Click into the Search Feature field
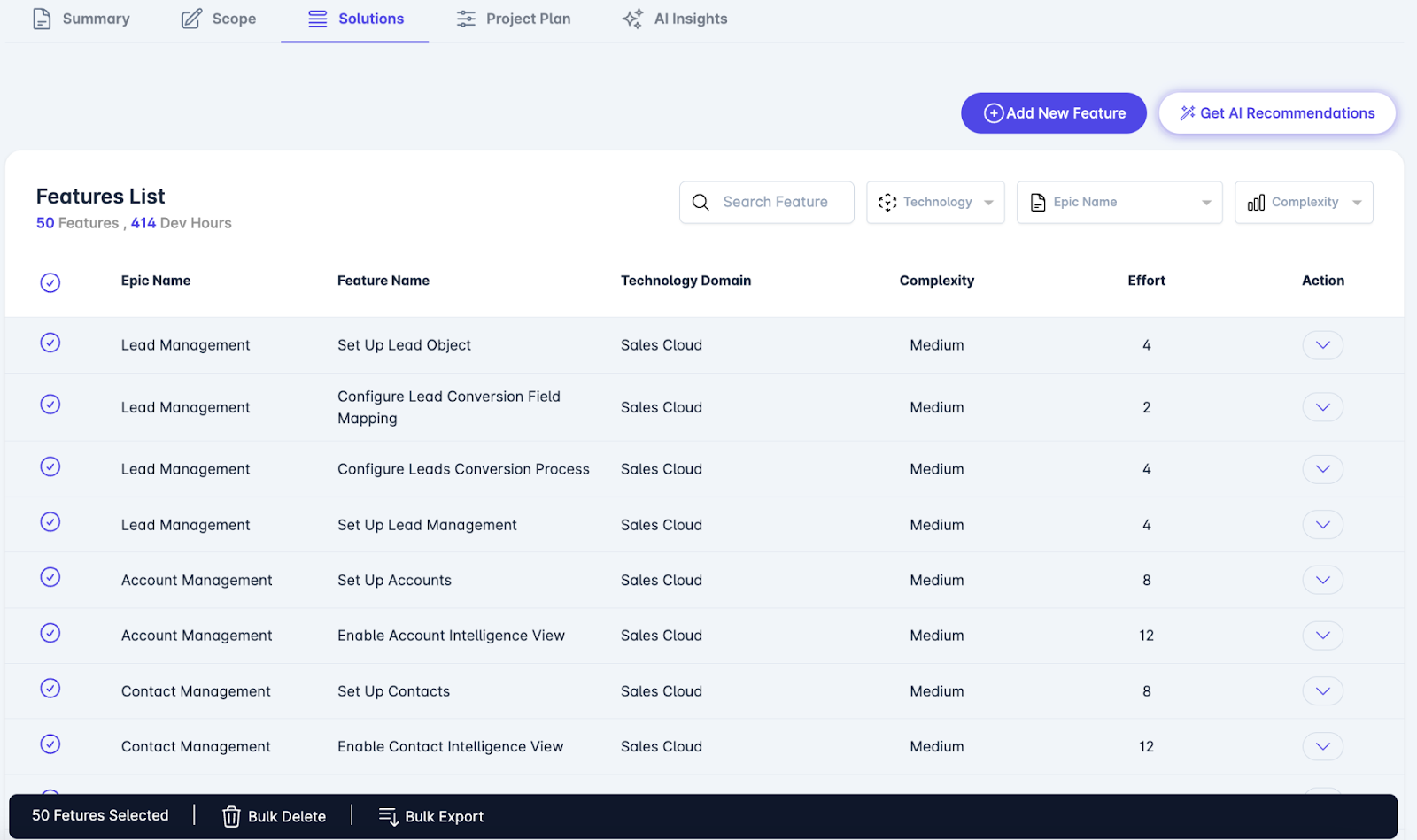This screenshot has width=1417, height=840. click(x=767, y=203)
